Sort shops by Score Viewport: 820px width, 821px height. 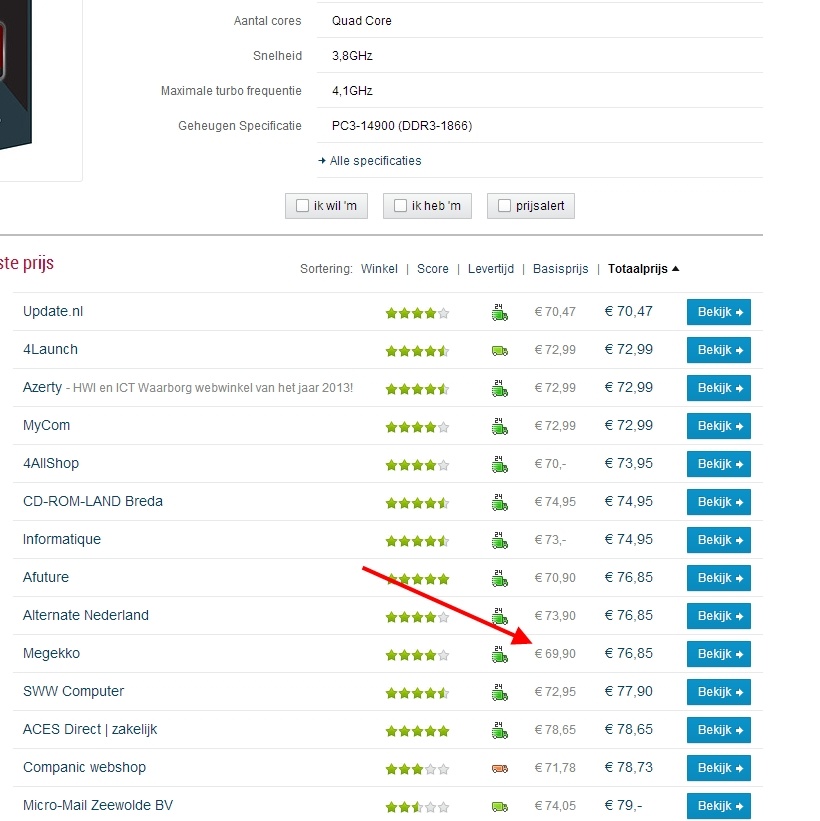[433, 269]
